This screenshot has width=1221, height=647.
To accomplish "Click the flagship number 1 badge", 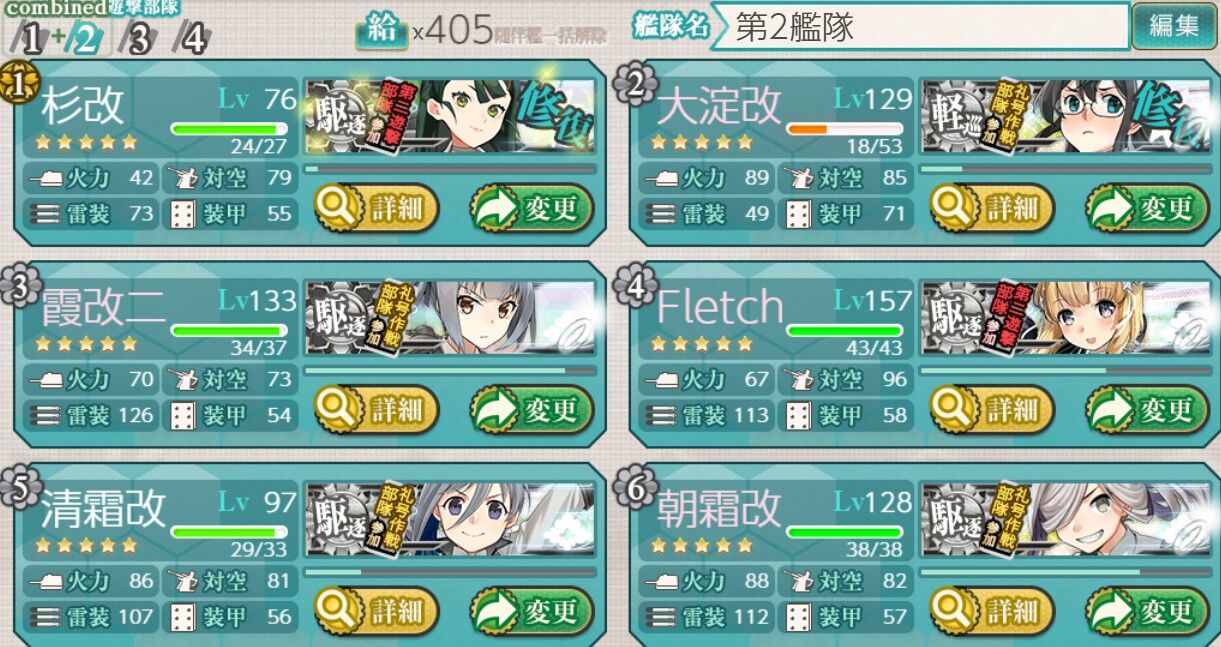I will point(18,84).
